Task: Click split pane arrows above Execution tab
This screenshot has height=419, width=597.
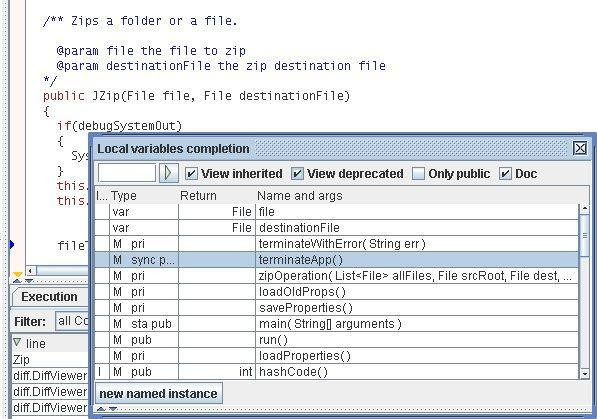Action: click(x=23, y=281)
